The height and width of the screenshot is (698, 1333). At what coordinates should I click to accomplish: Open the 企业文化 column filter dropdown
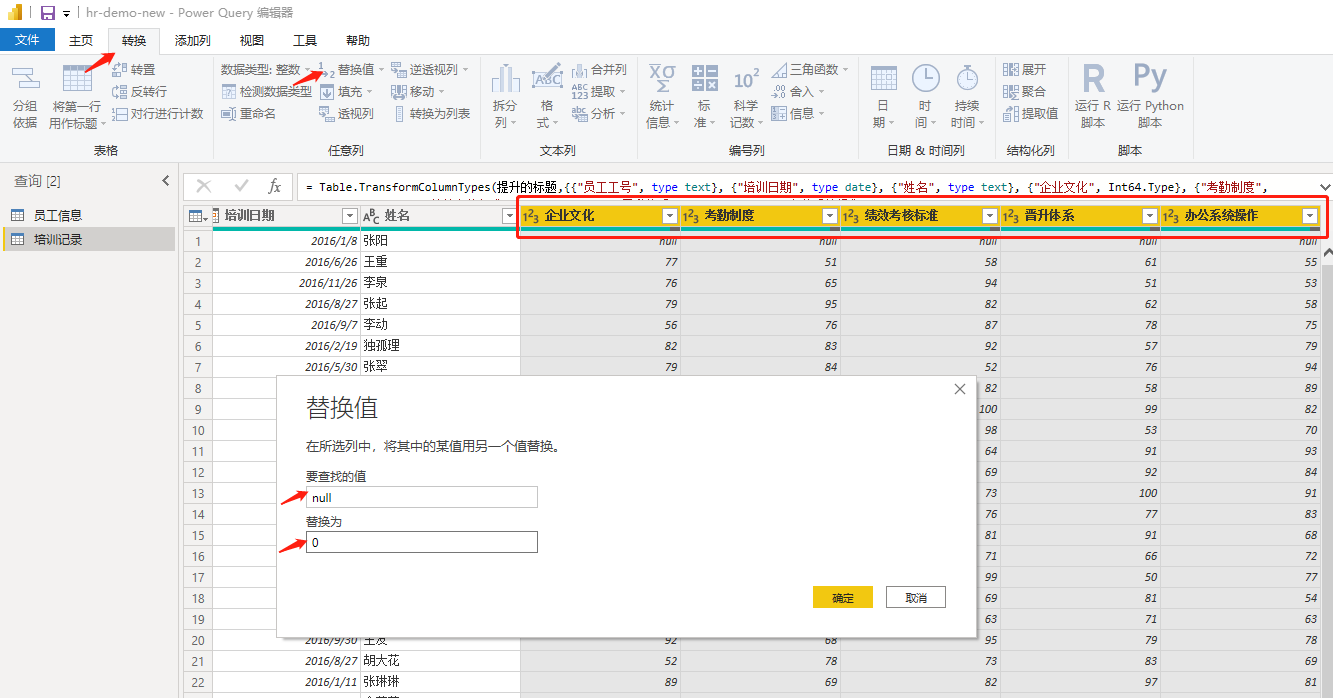pos(670,216)
